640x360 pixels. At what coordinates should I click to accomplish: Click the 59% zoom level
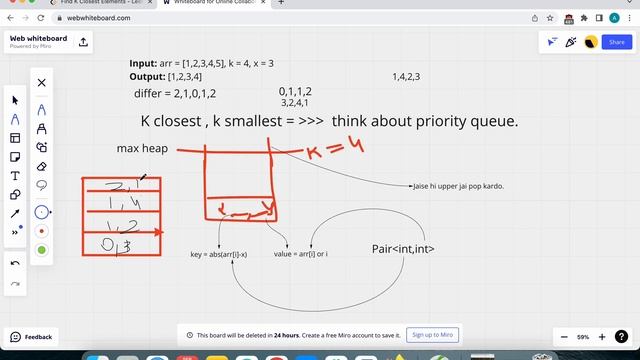pos(583,337)
